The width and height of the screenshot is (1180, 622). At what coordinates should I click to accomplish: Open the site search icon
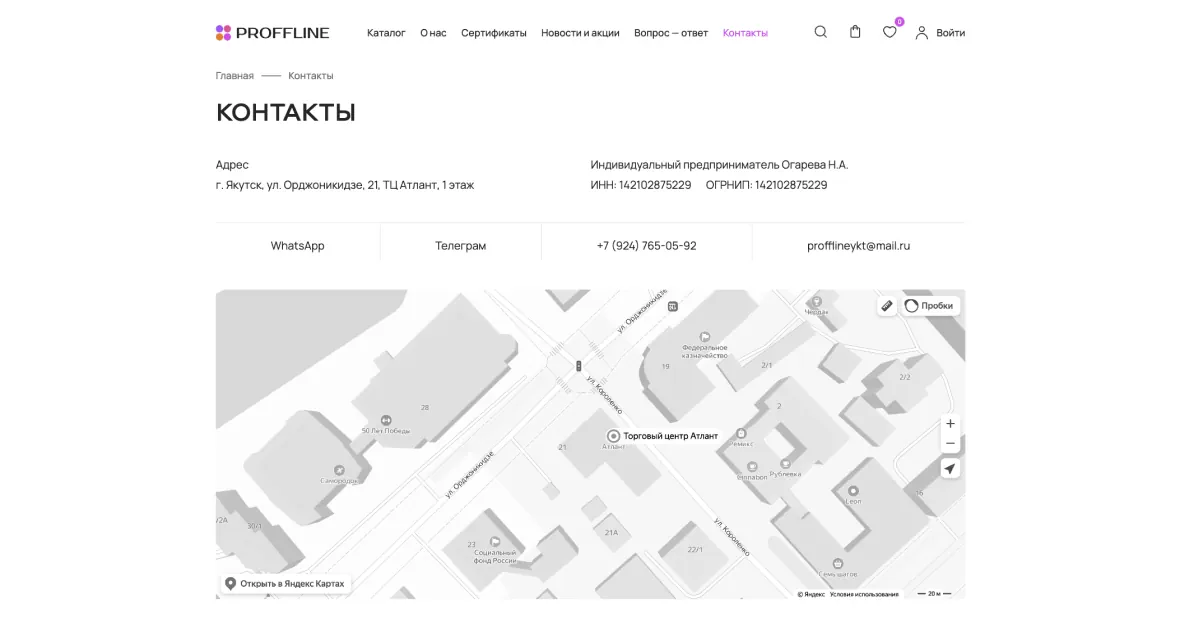(x=820, y=32)
